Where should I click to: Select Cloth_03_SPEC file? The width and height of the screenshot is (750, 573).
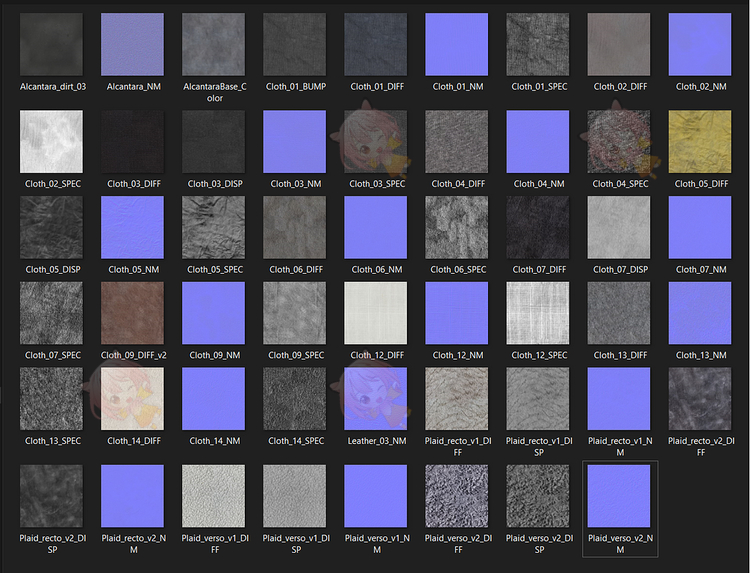click(376, 142)
